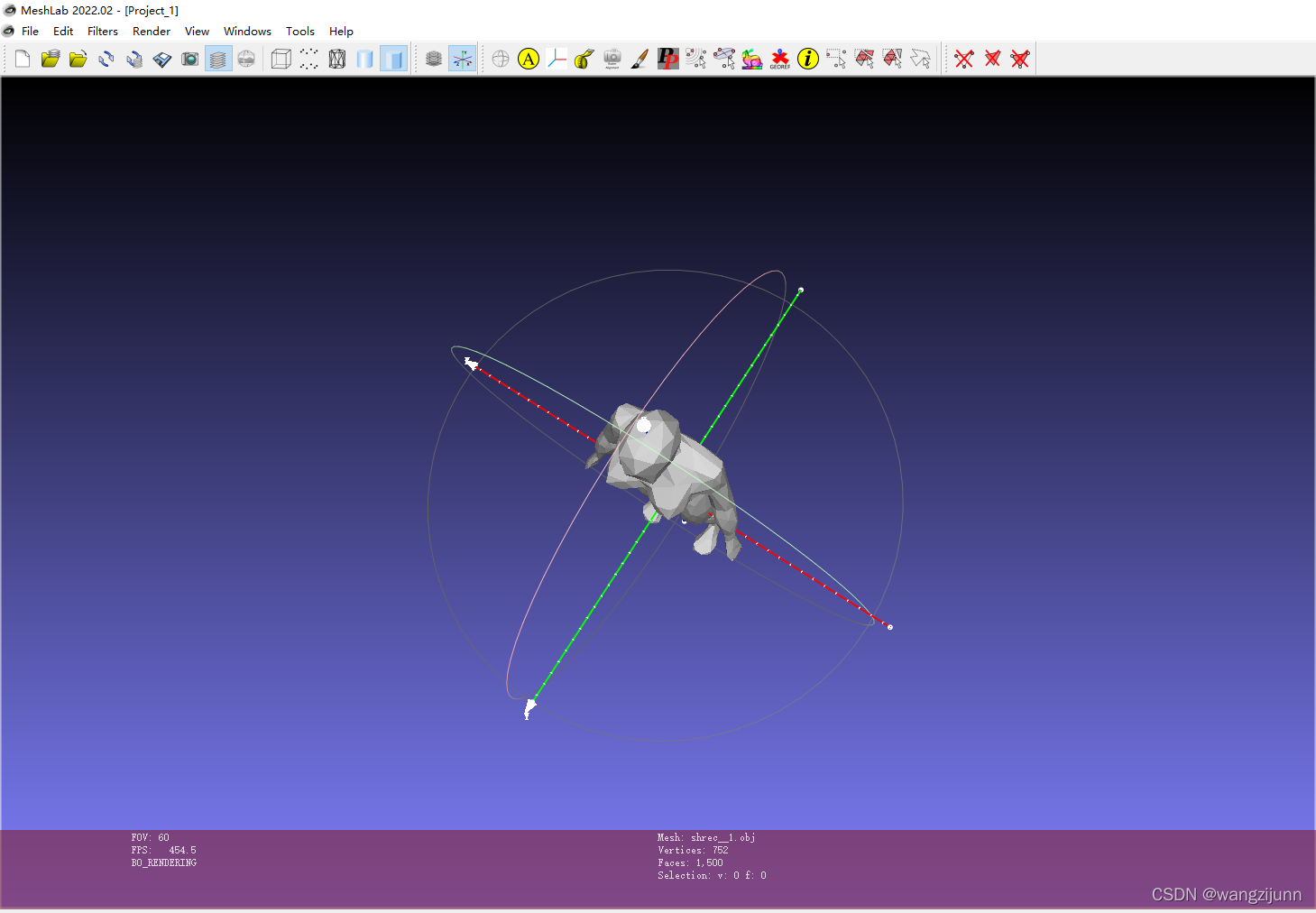Click the 'Faces: 1,500' label
Screen dimensions: 1316x913
690,862
